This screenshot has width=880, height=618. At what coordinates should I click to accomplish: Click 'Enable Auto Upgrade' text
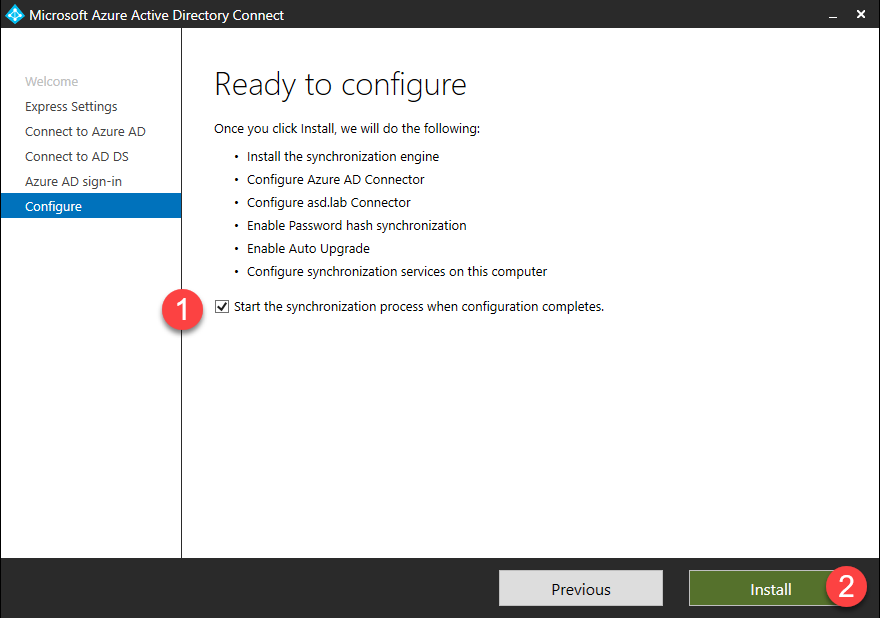308,249
